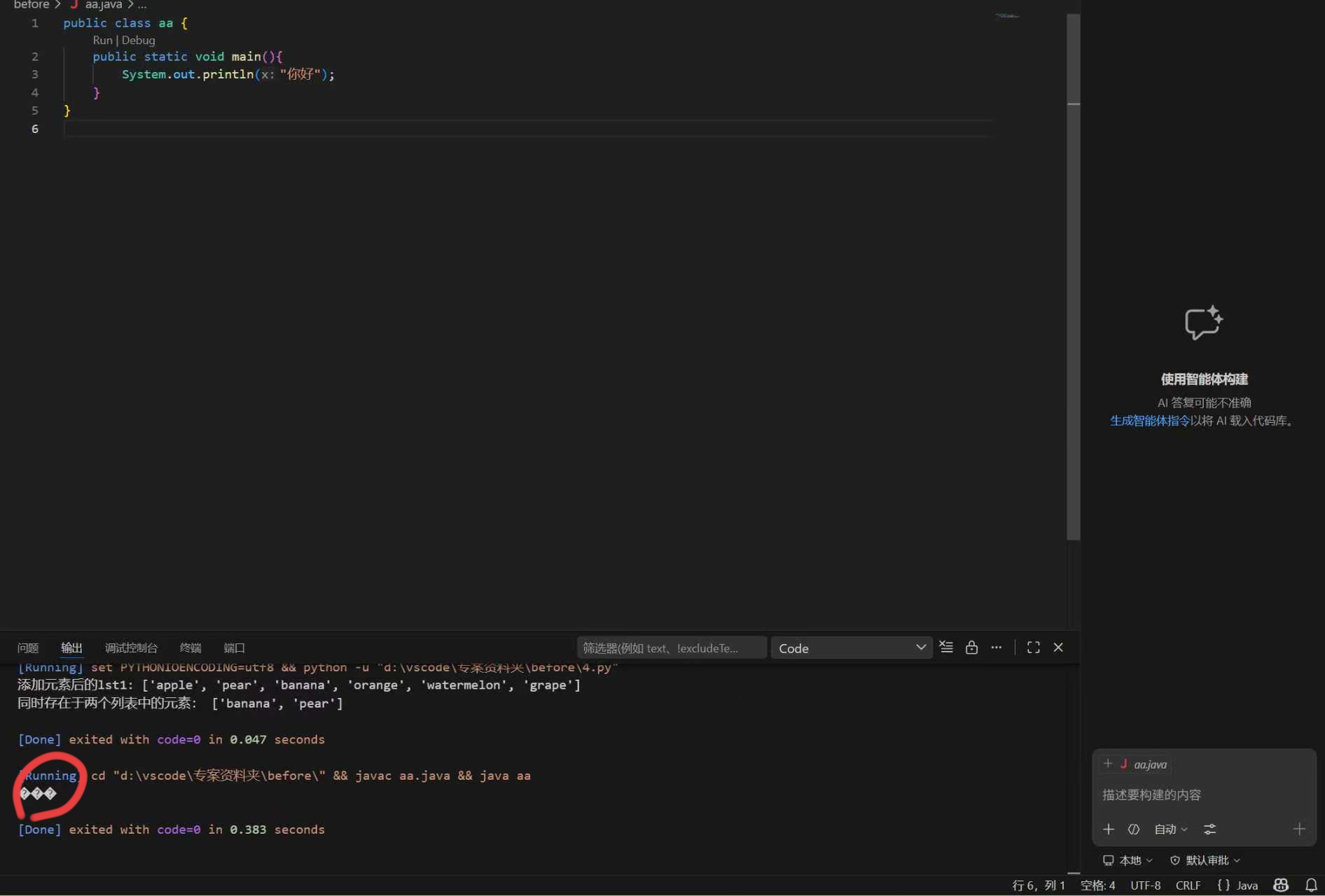Switch to the 终端 tab
The image size is (1325, 896).
pyautogui.click(x=190, y=648)
